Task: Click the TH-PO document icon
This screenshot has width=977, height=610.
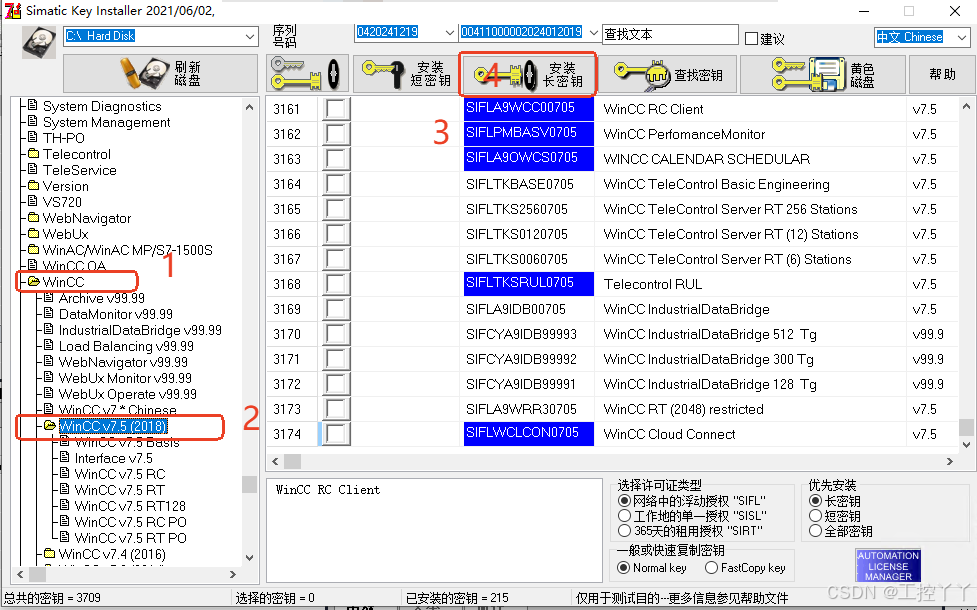Action: 34,137
